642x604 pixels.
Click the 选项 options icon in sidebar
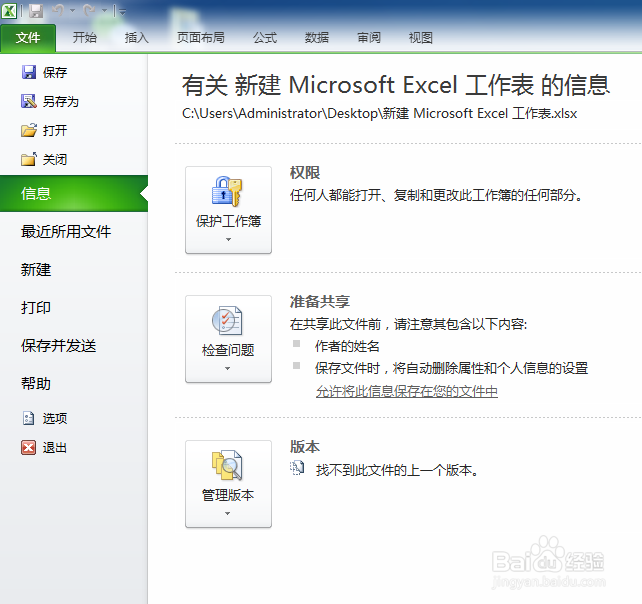pos(29,418)
